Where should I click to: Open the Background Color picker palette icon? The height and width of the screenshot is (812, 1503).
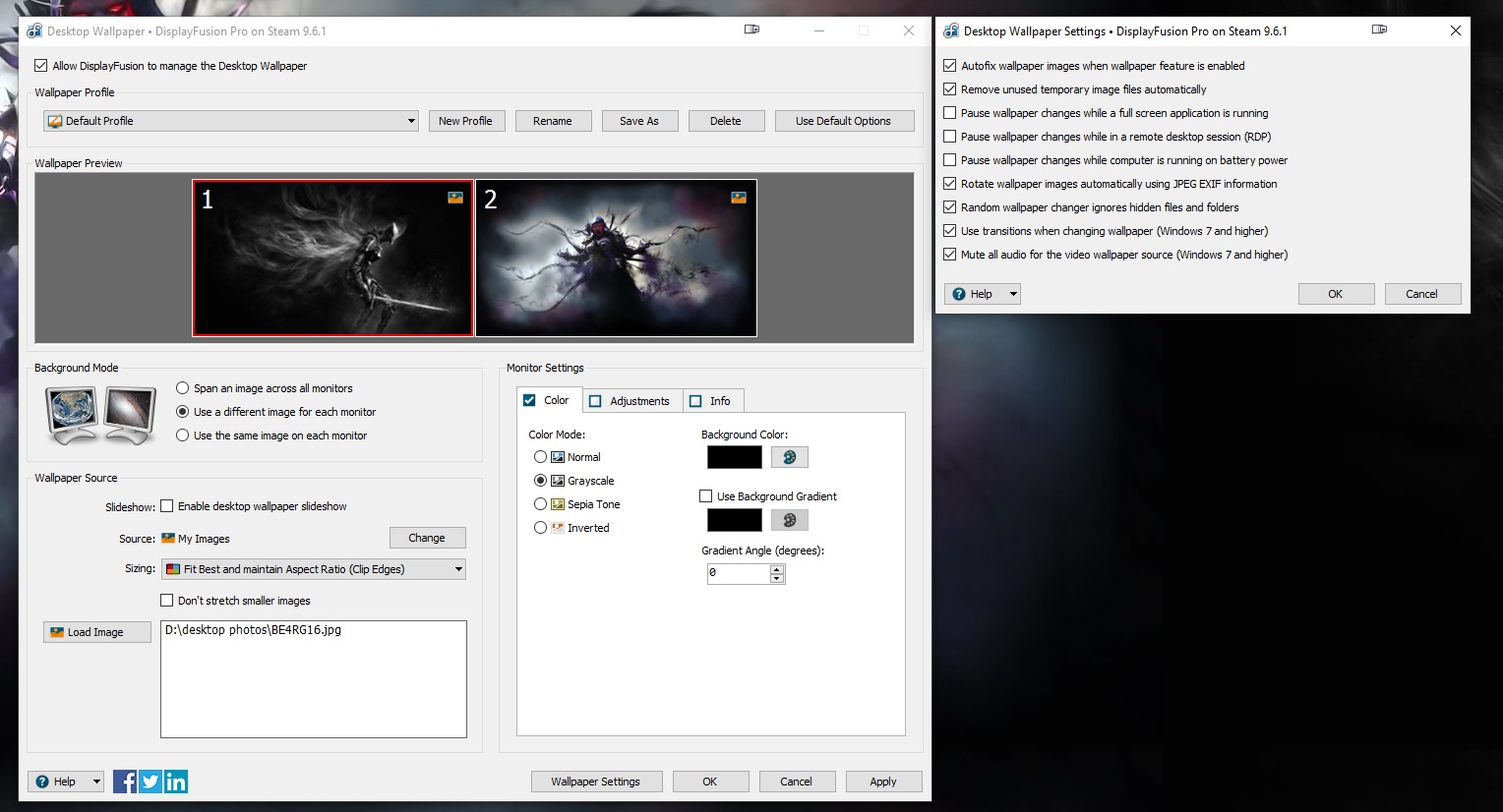[x=789, y=457]
